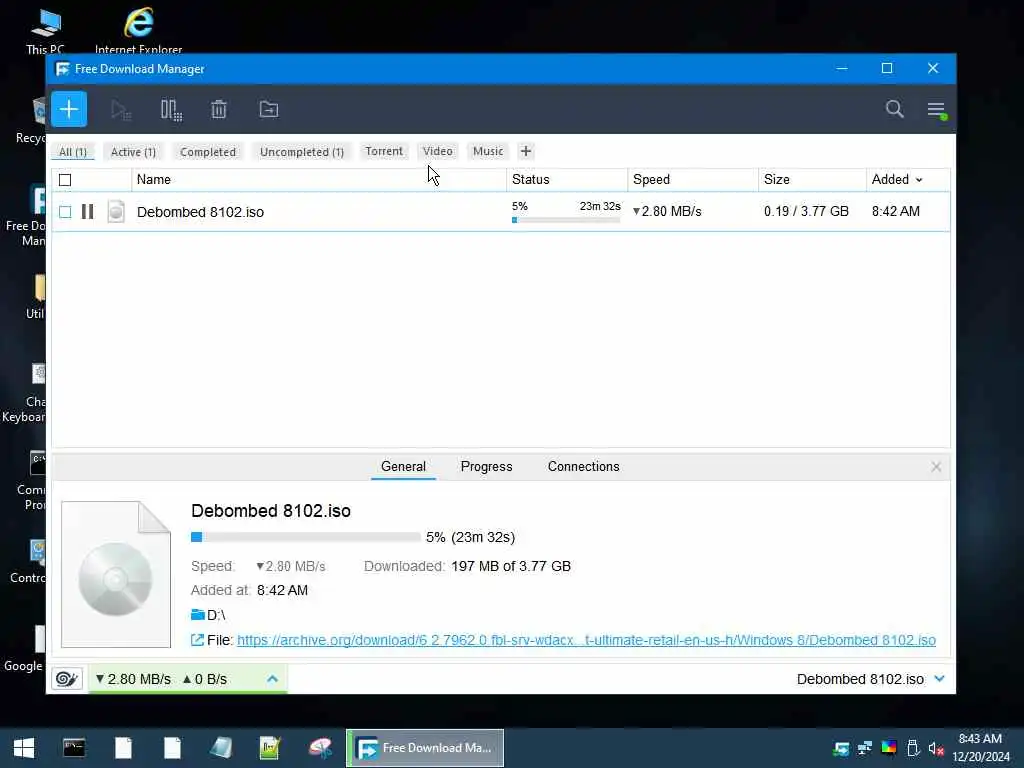Open the archive.org file download link
1024x768 pixels.
tap(586, 640)
